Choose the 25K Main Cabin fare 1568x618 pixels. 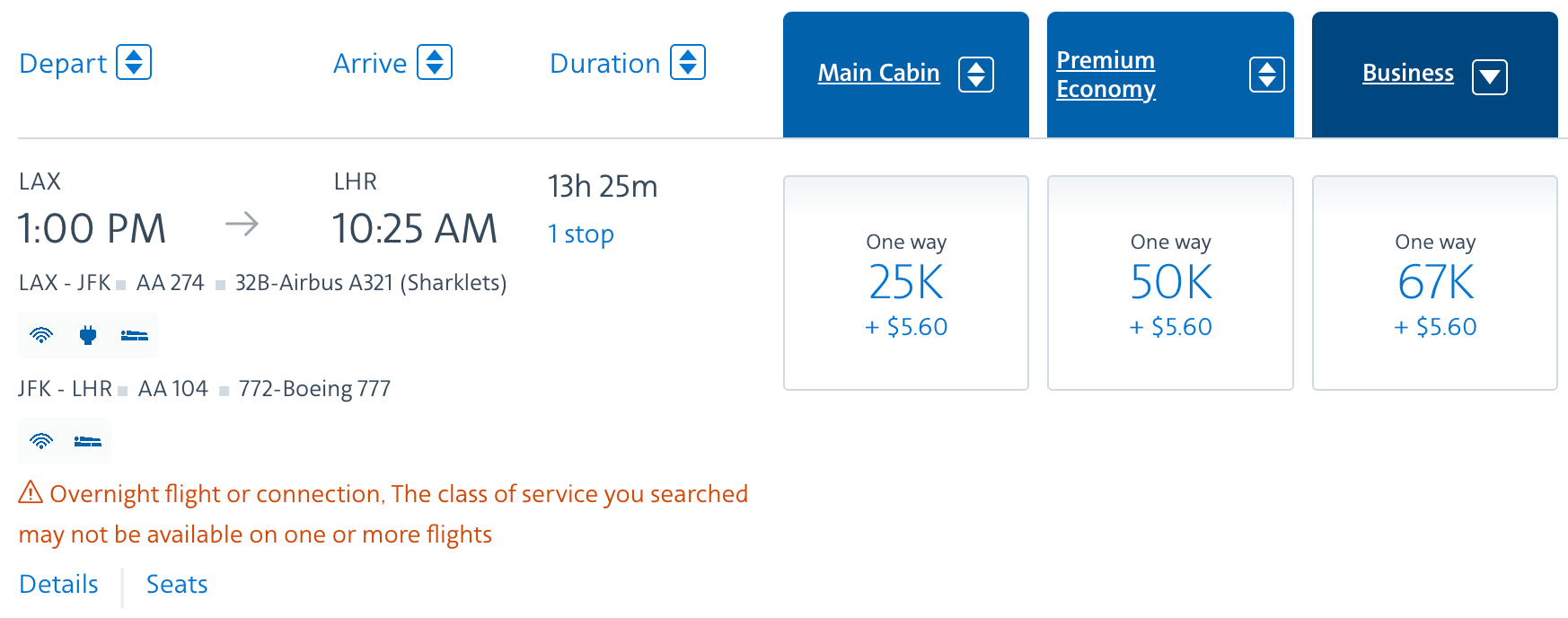point(906,283)
